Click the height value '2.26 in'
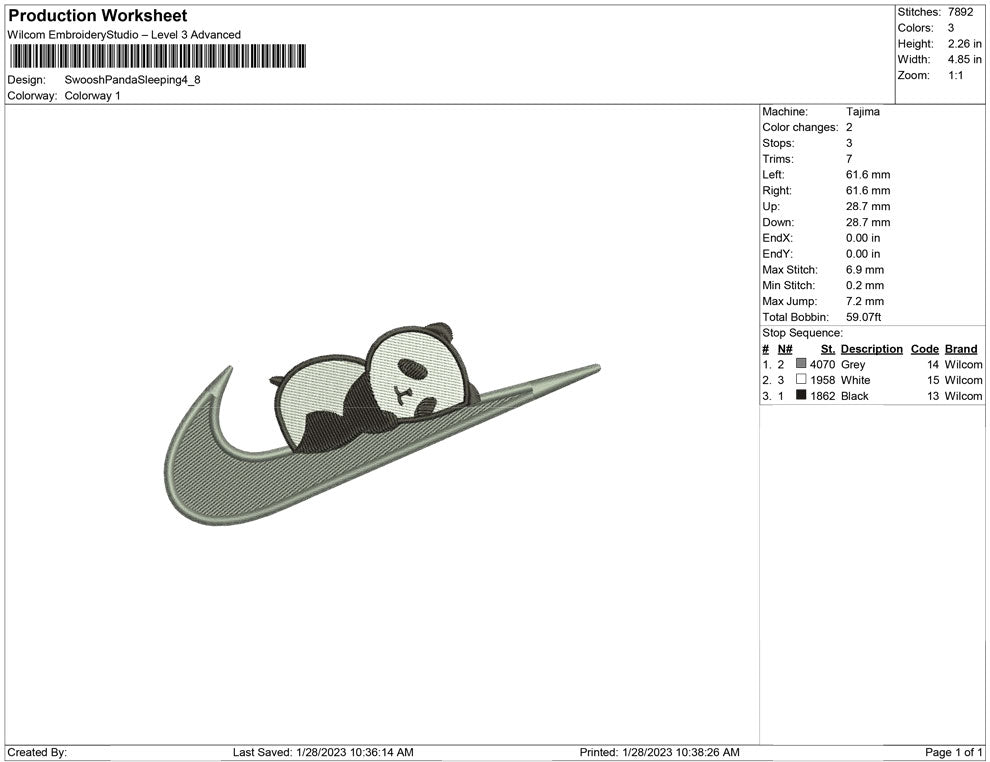The image size is (990, 762). click(x=965, y=44)
